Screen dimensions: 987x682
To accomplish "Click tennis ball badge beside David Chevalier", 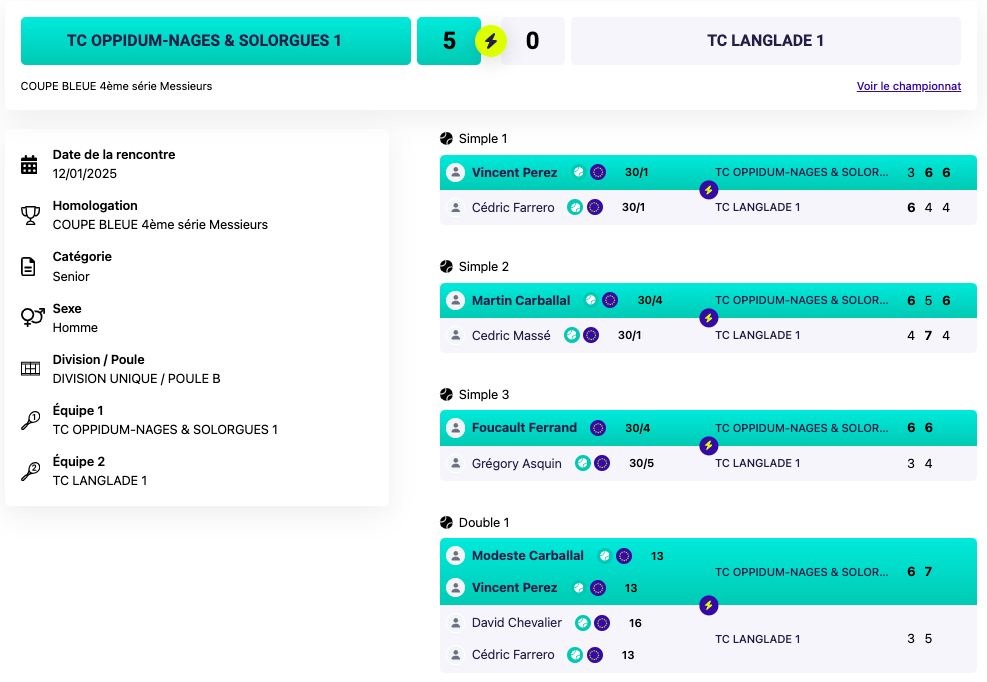I will (583, 623).
